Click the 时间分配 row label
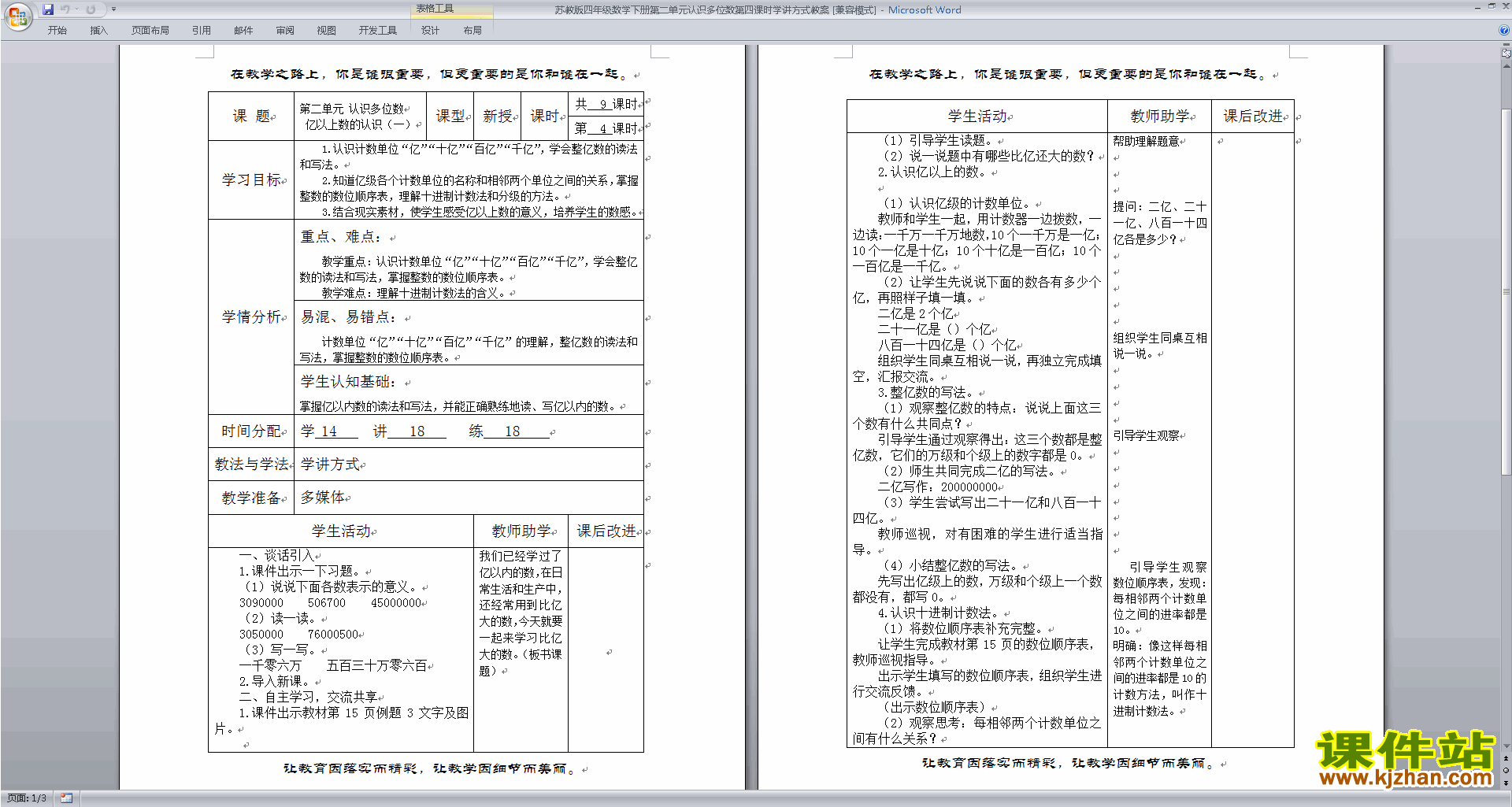Viewport: 1512px width, 807px height. point(252,431)
